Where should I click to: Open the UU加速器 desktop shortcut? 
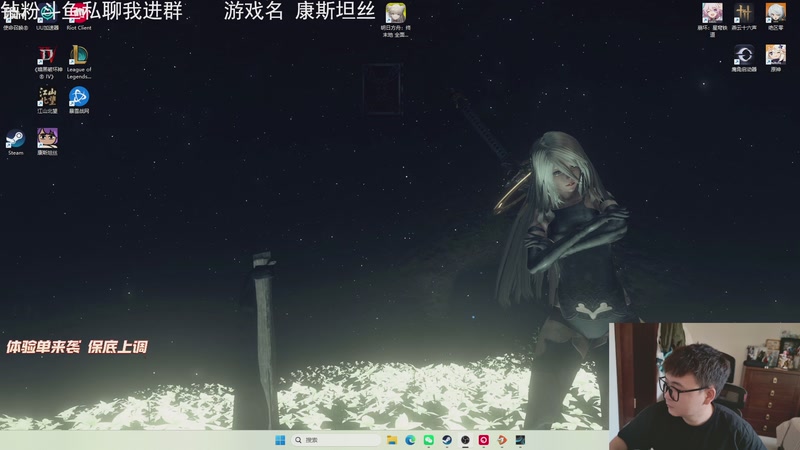coord(47,16)
